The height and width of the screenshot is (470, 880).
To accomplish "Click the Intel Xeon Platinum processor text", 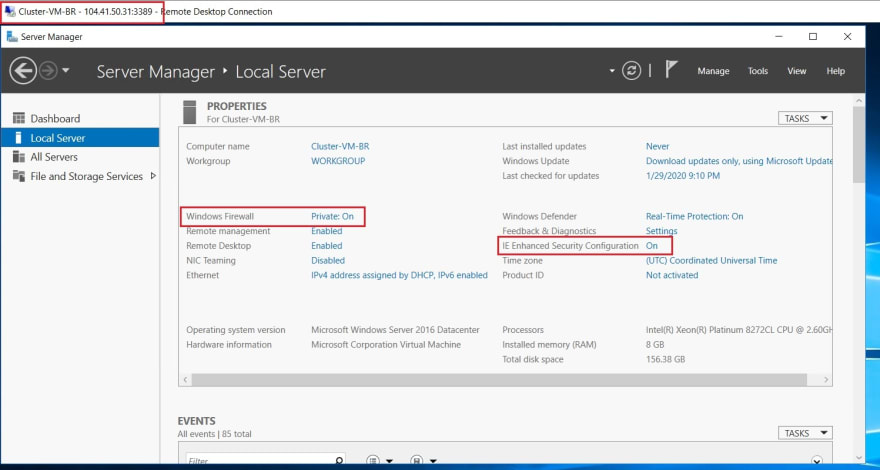I will 739,330.
